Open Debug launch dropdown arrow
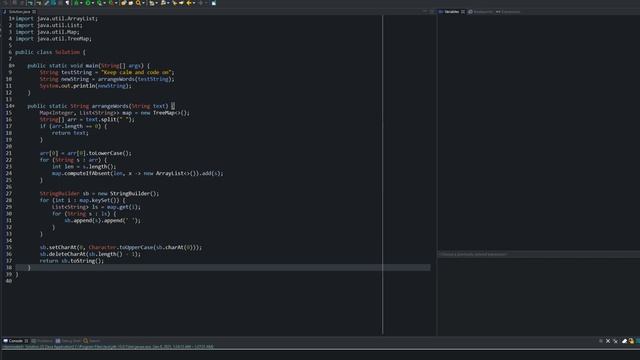640x360 pixels. (81, 3)
